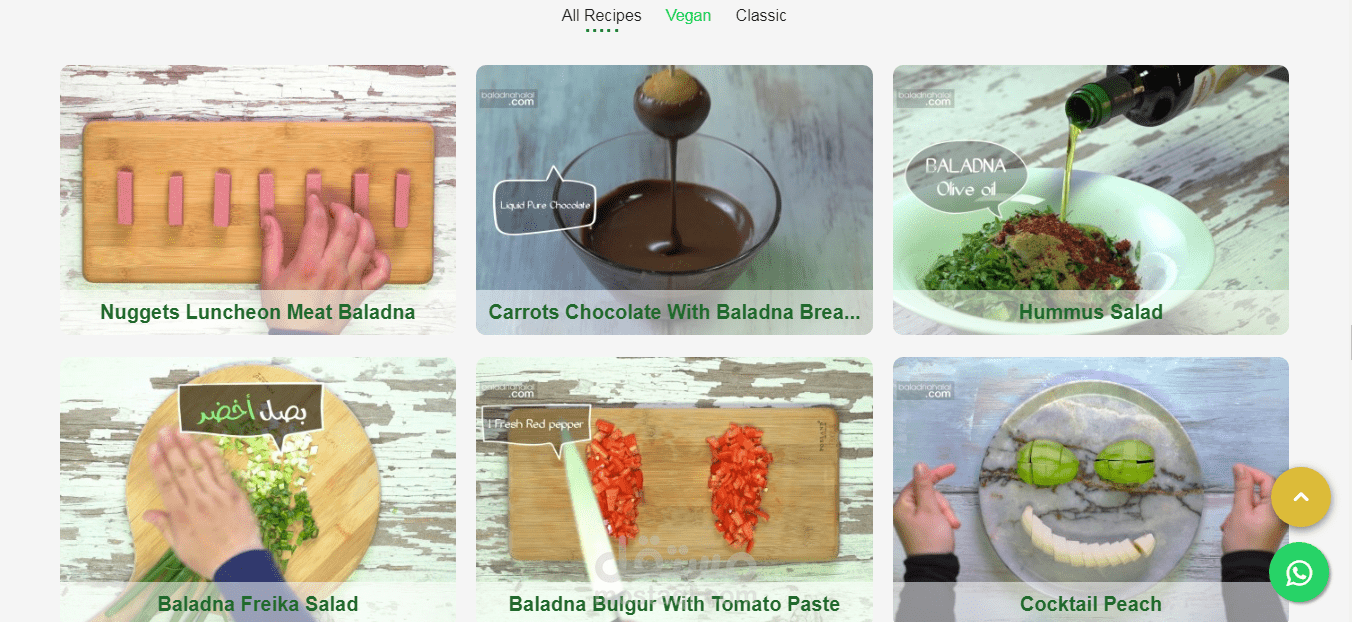Open WhatsApp chat floating button
Viewport: 1352px width, 622px height.
click(x=1299, y=573)
